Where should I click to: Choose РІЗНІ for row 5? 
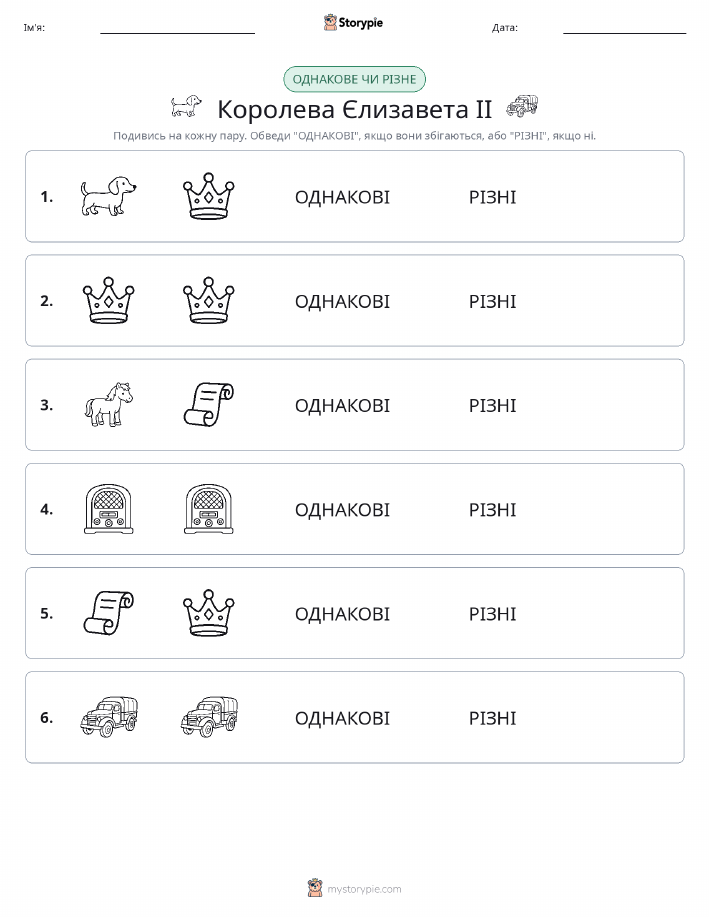pos(493,613)
